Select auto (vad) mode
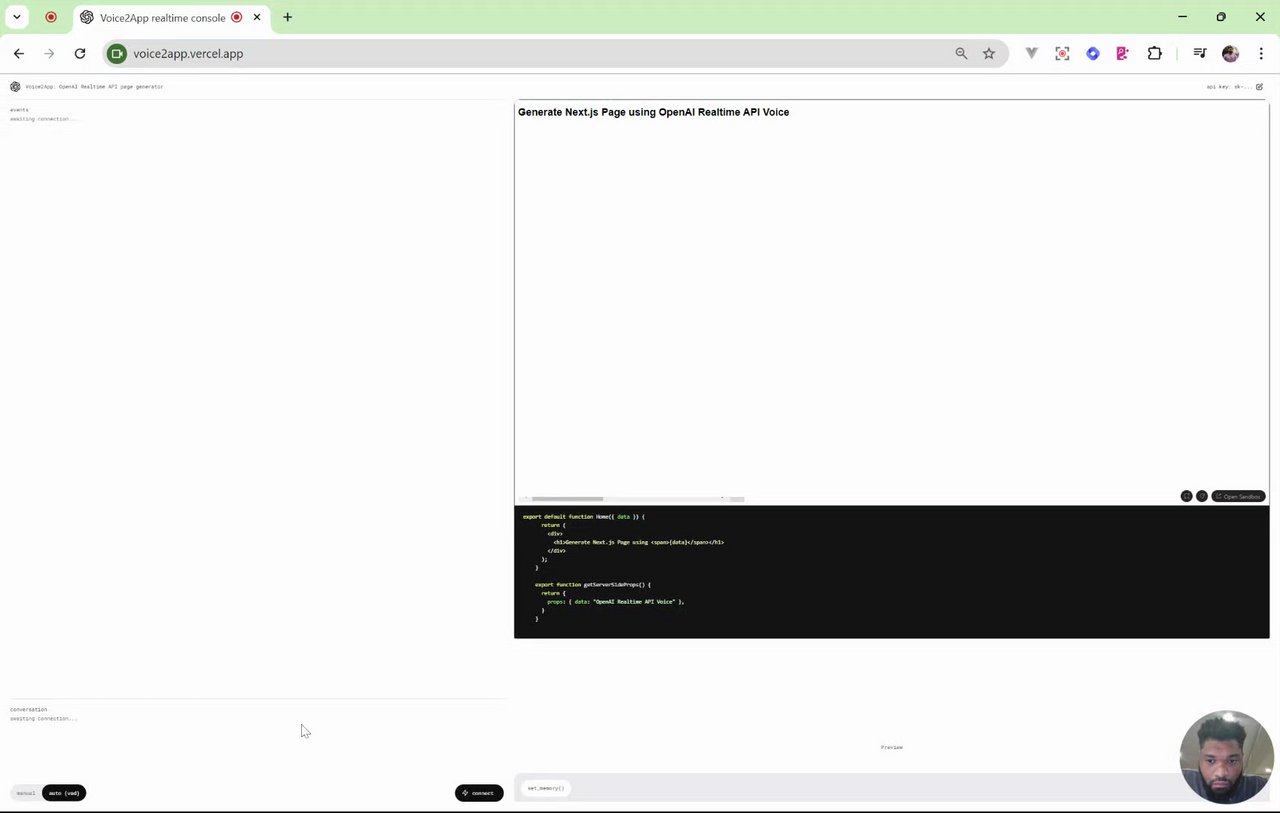This screenshot has width=1280, height=813. click(x=64, y=793)
